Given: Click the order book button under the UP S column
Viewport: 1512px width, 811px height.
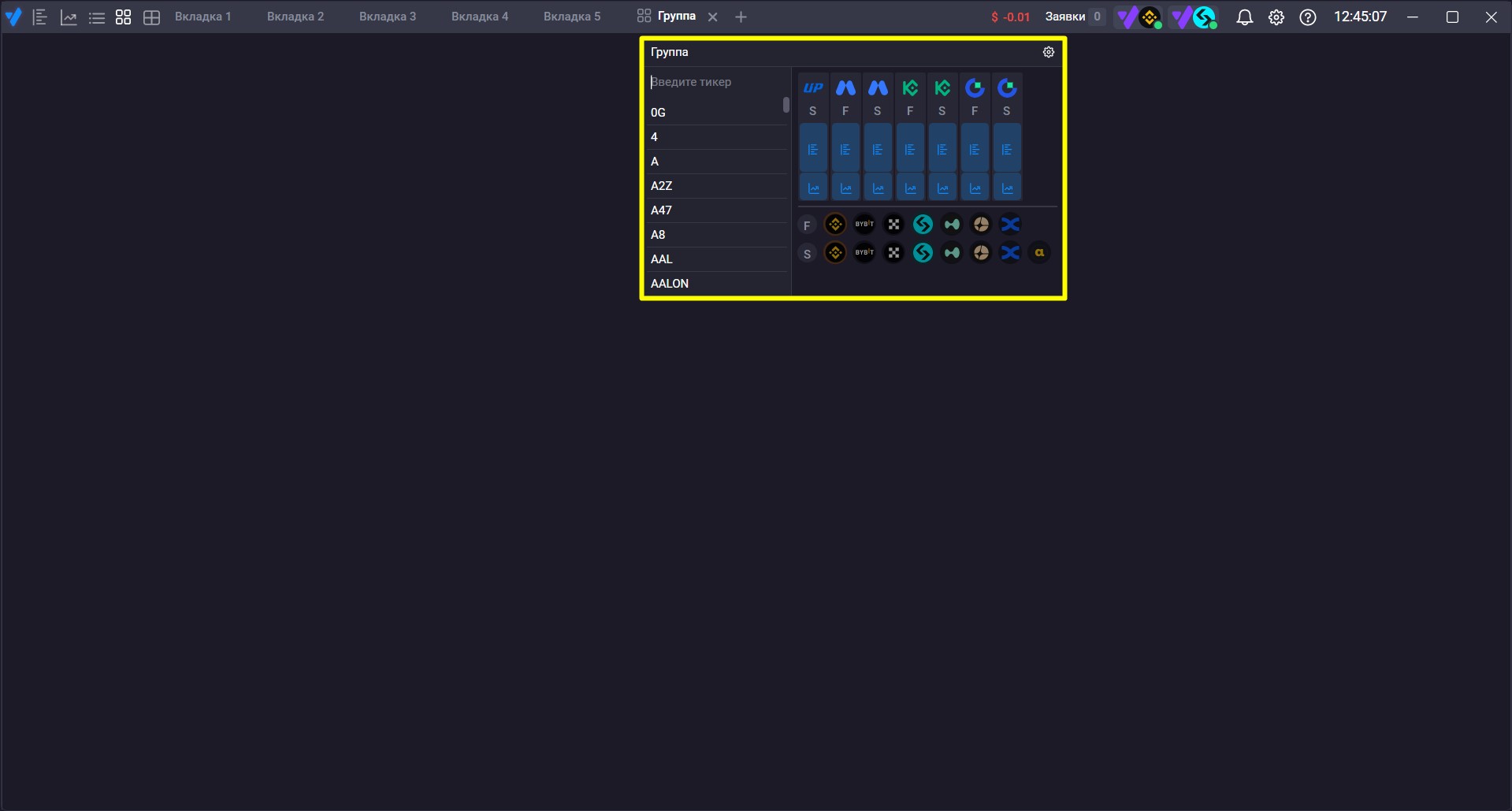Looking at the screenshot, I should (813, 148).
